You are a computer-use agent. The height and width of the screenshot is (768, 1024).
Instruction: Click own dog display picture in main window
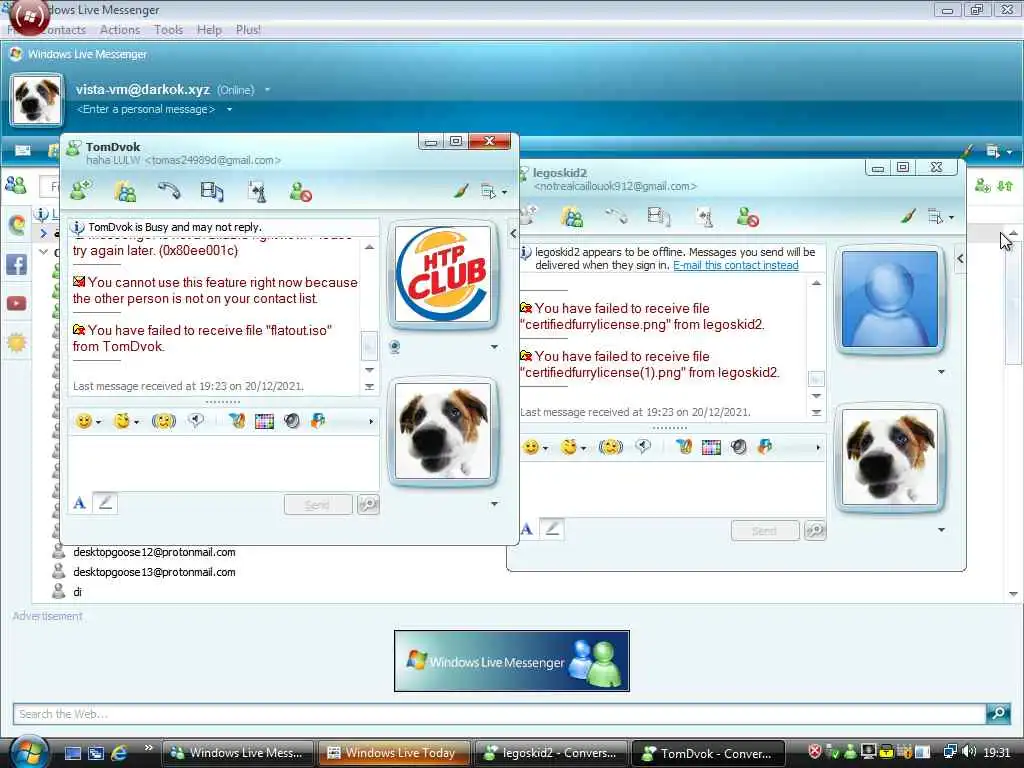coord(37,100)
